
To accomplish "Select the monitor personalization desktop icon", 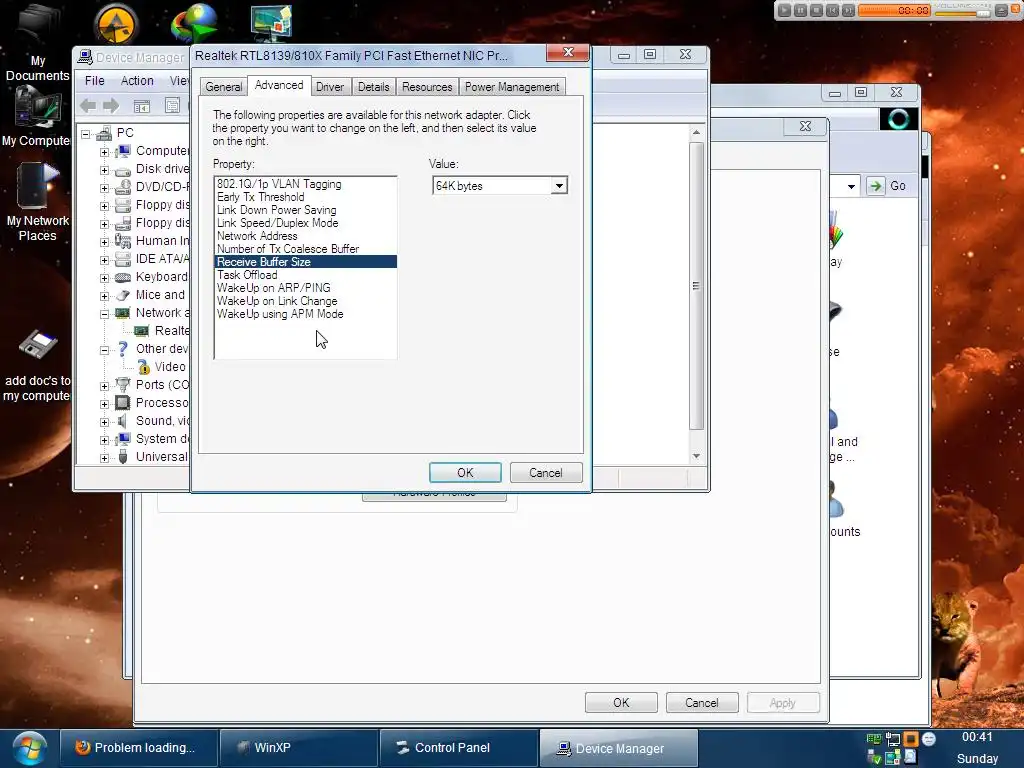I will pyautogui.click(x=271, y=22).
